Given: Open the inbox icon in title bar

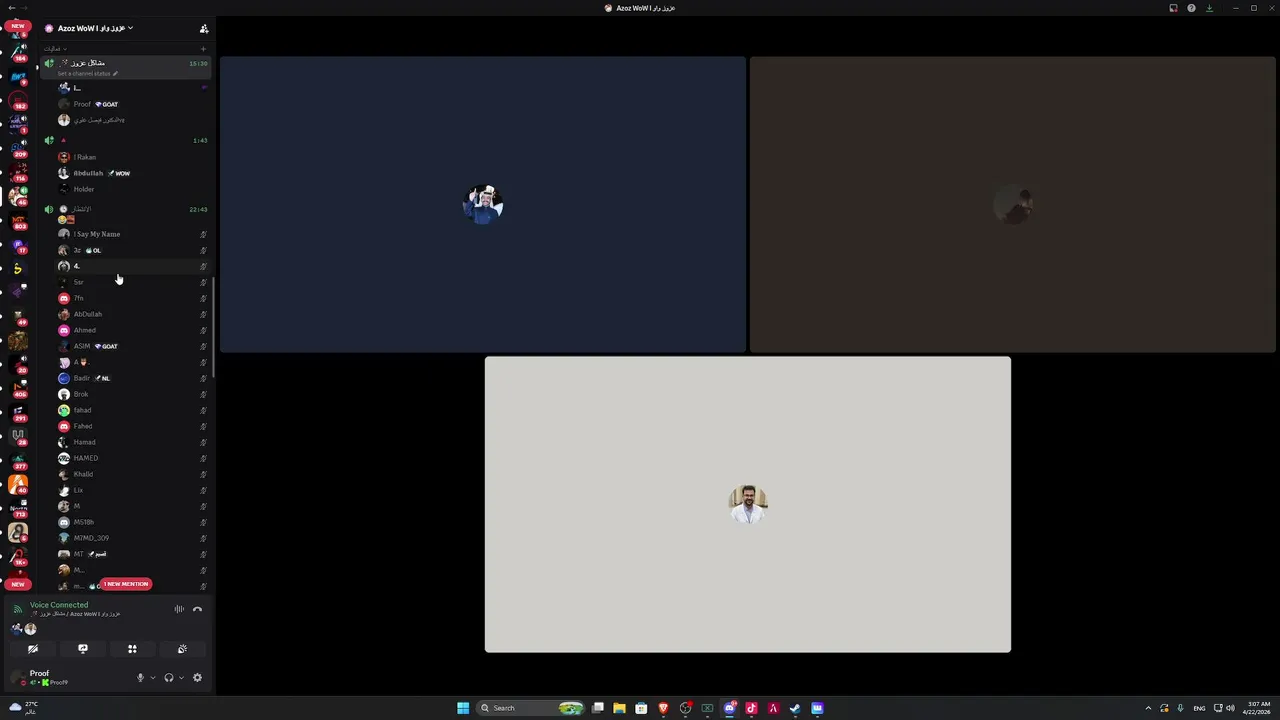Looking at the screenshot, I should pyautogui.click(x=1173, y=8).
